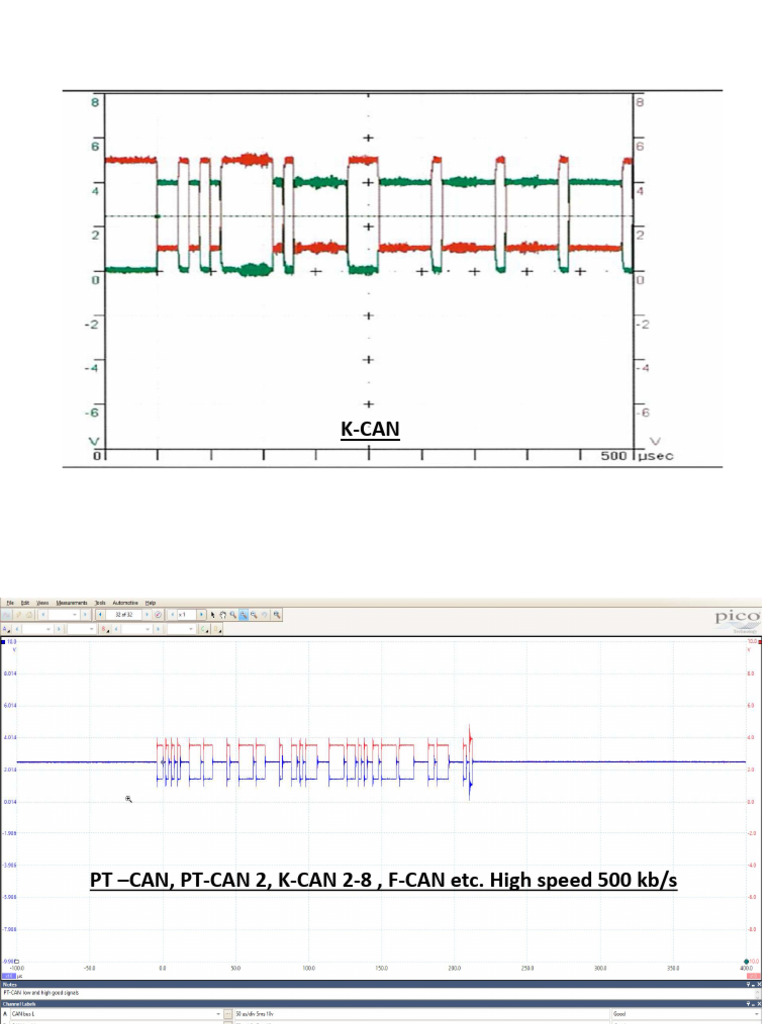The width and height of the screenshot is (768, 1024).
Task: Expand the CAN bus L label dropdown
Action: (218, 1014)
